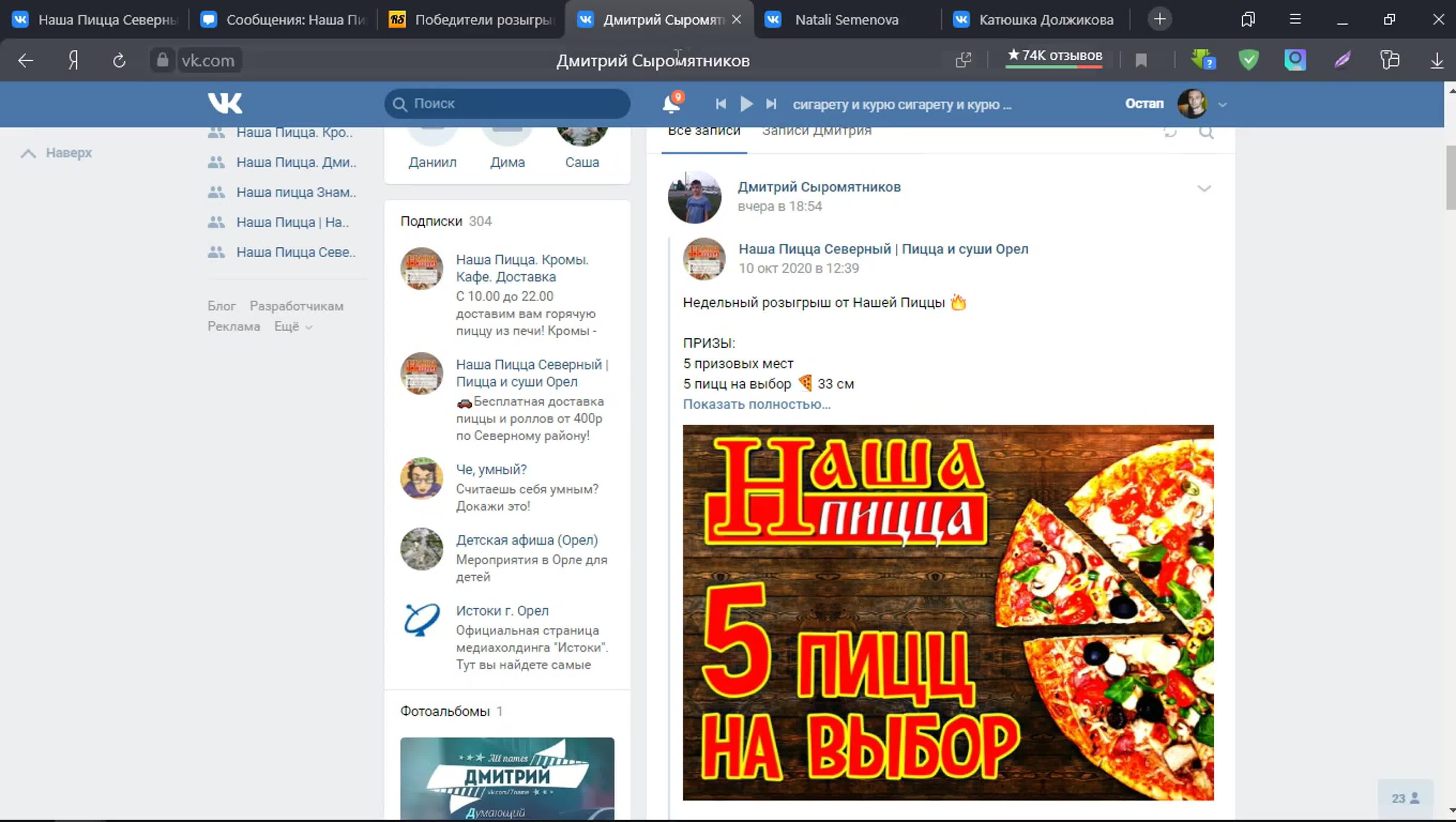Click the VK logo in the header

click(225, 103)
